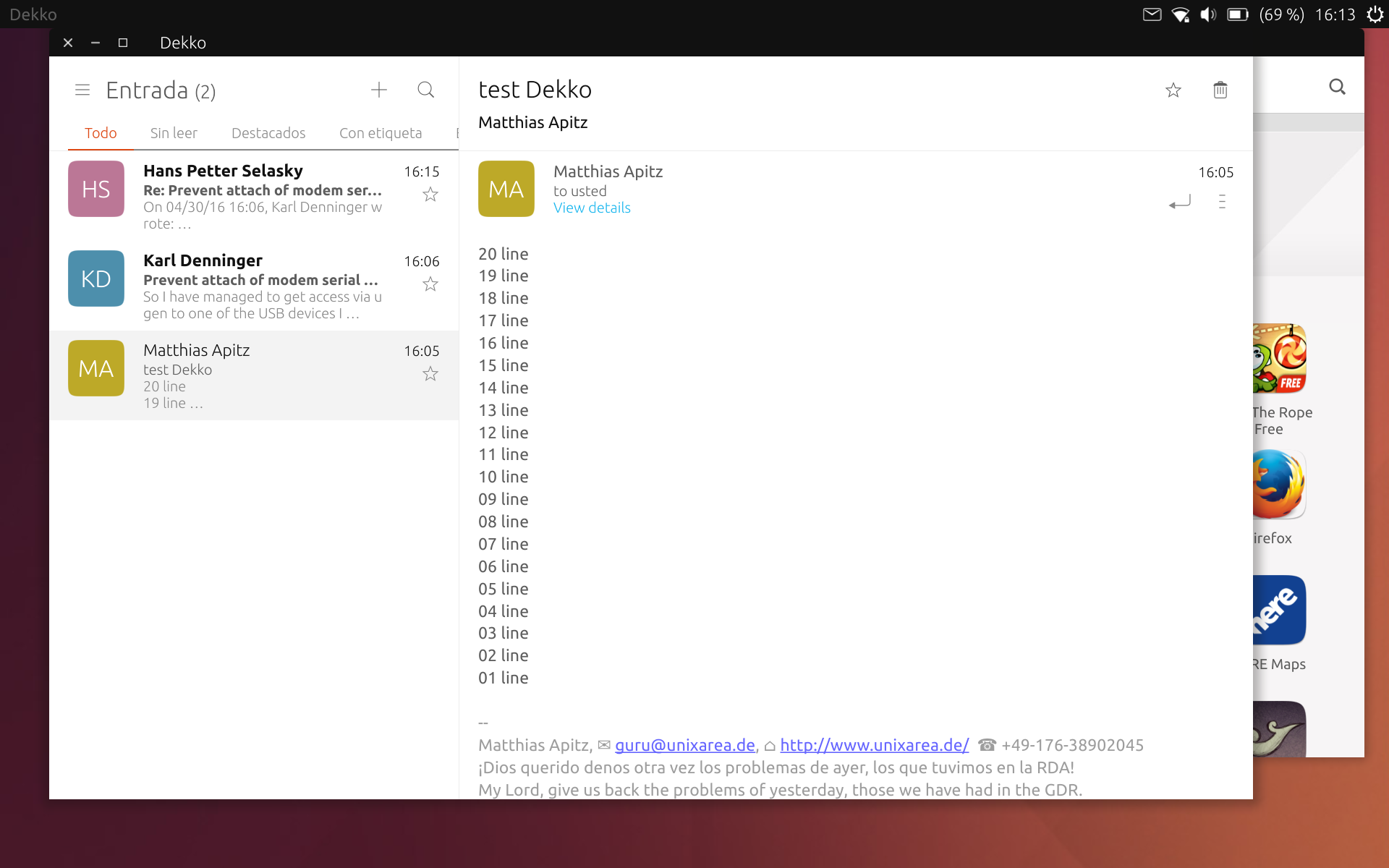
Task: Click the MA avatar in message header
Action: 506,189
